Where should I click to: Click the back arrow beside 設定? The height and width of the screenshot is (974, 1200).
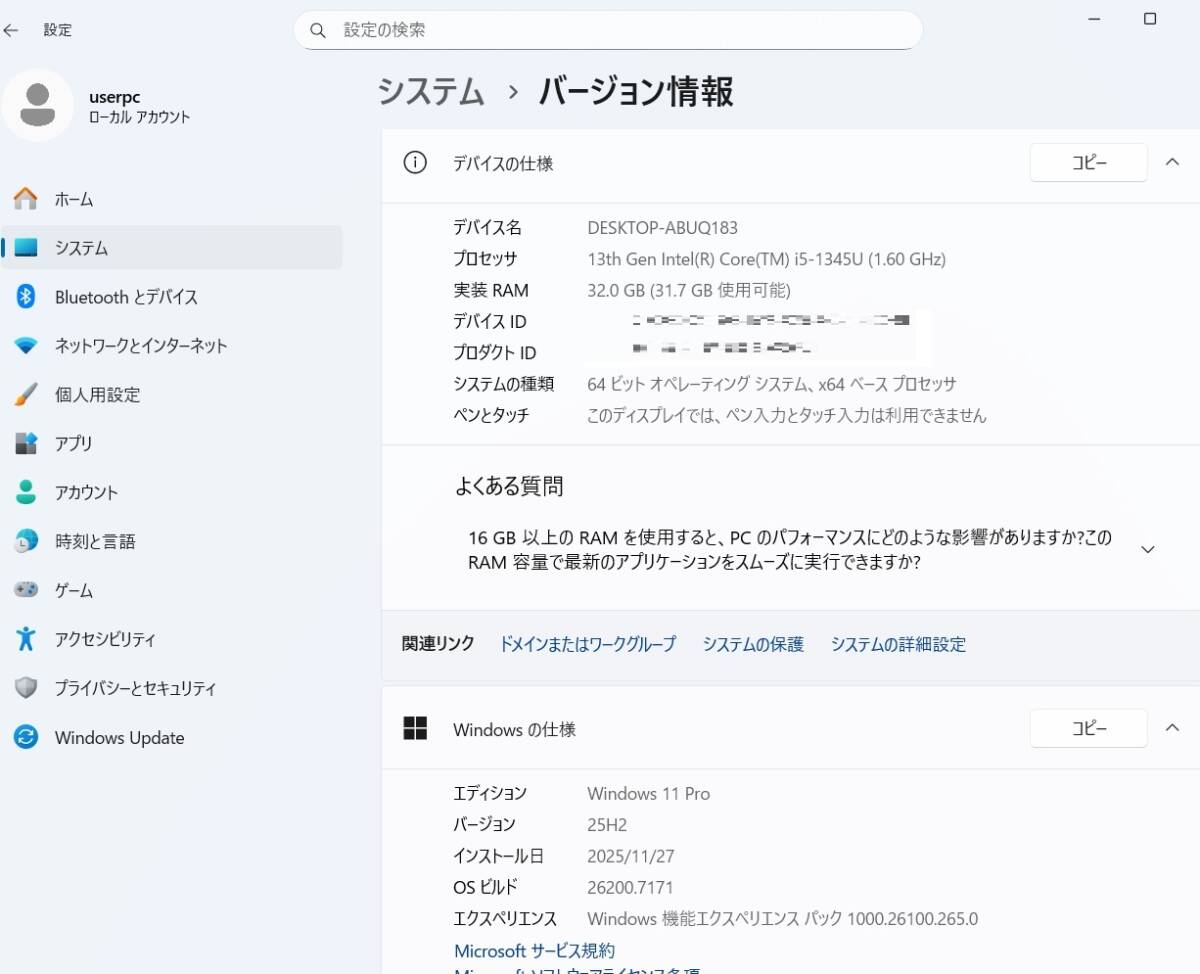coord(11,30)
